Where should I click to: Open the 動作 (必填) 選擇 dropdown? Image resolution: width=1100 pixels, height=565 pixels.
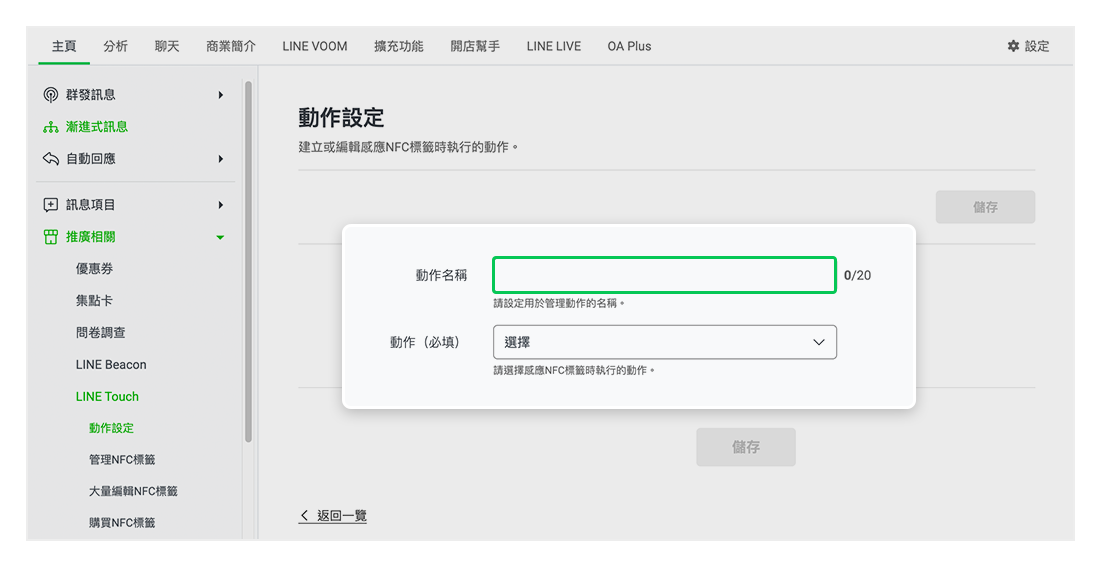[x=664, y=343]
